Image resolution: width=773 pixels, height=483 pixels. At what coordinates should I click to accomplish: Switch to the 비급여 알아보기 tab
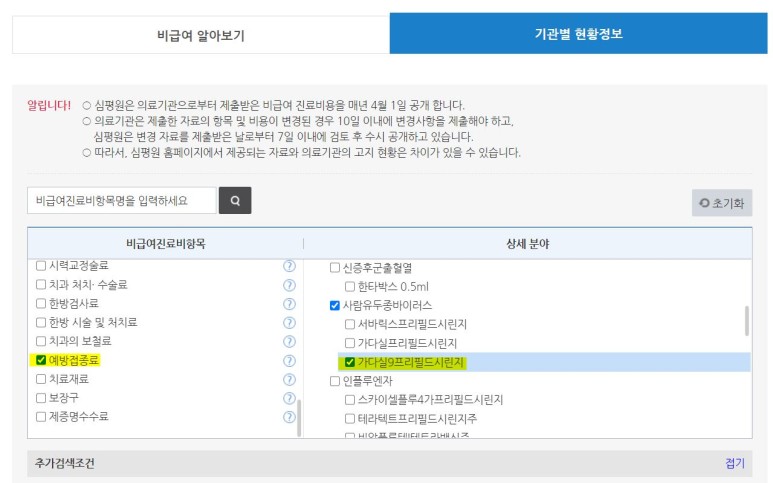pos(201,35)
